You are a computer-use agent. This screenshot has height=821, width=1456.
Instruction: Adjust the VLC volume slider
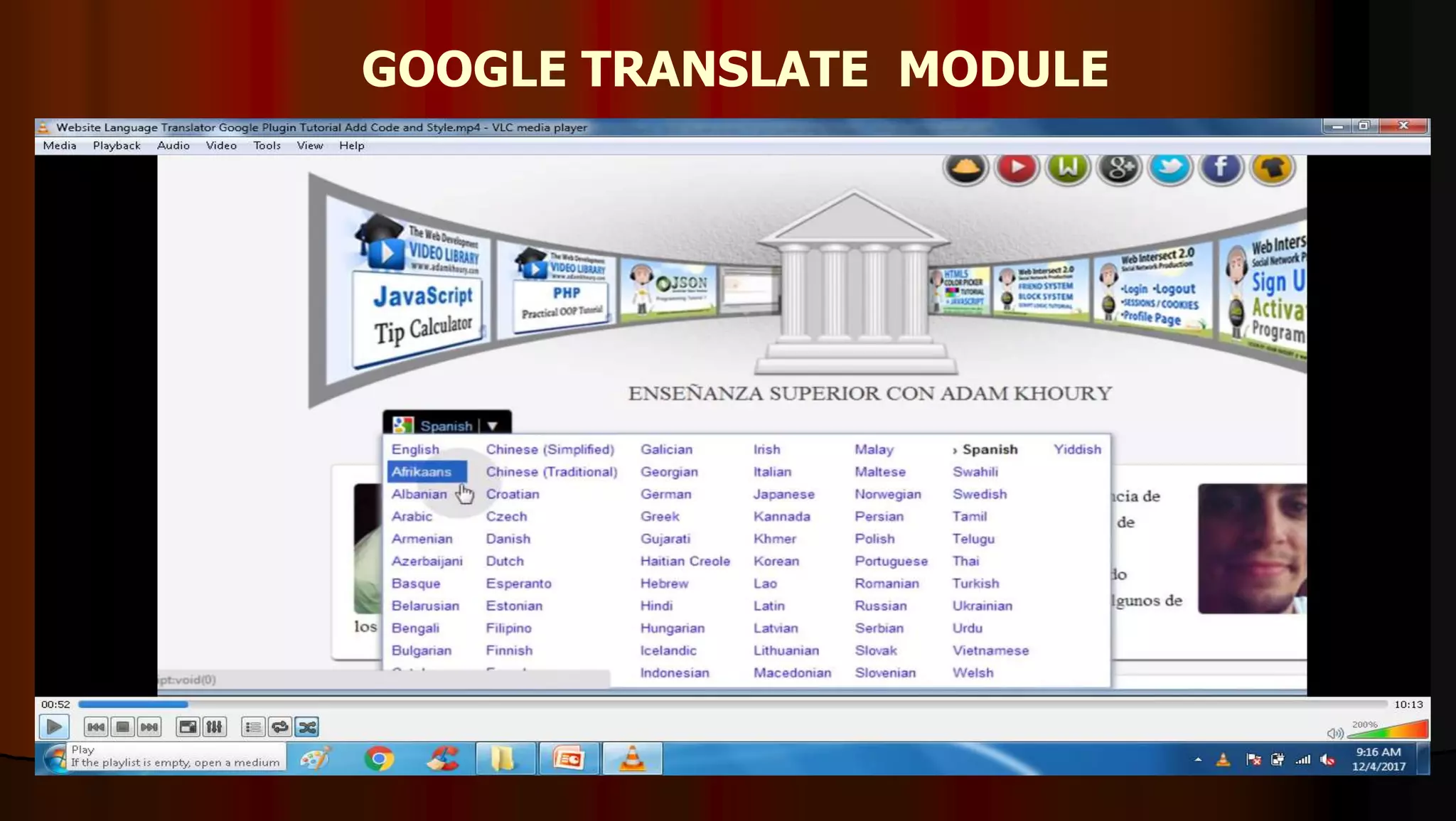pos(1388,730)
